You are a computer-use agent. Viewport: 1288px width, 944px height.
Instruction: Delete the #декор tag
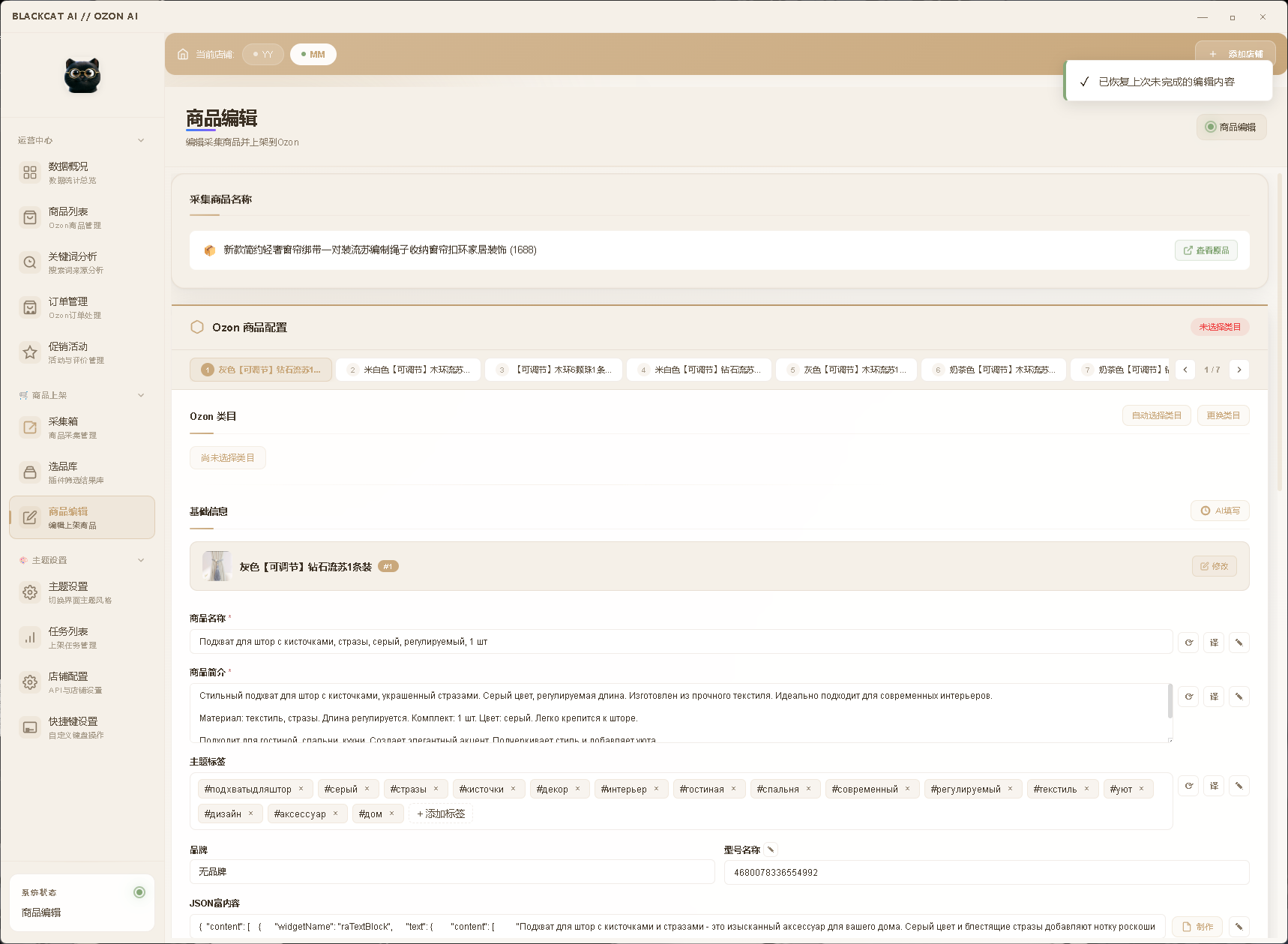pyautogui.click(x=577, y=789)
